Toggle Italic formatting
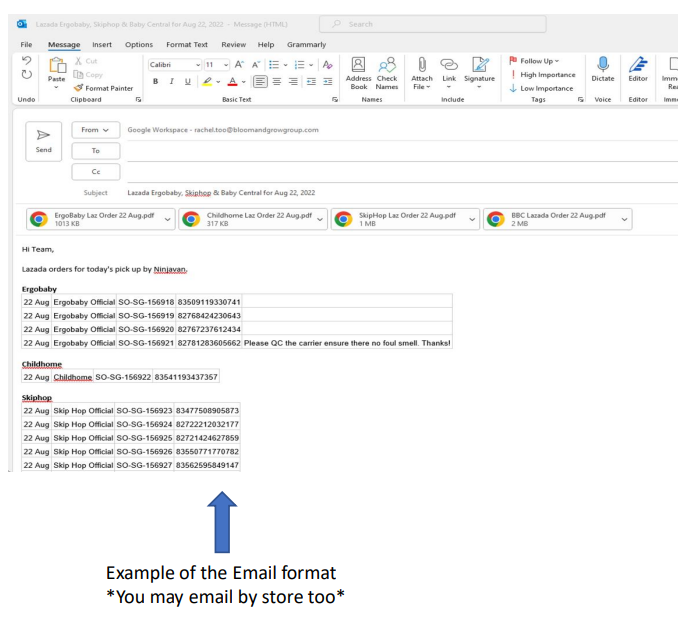The image size is (678, 618). pos(172,81)
